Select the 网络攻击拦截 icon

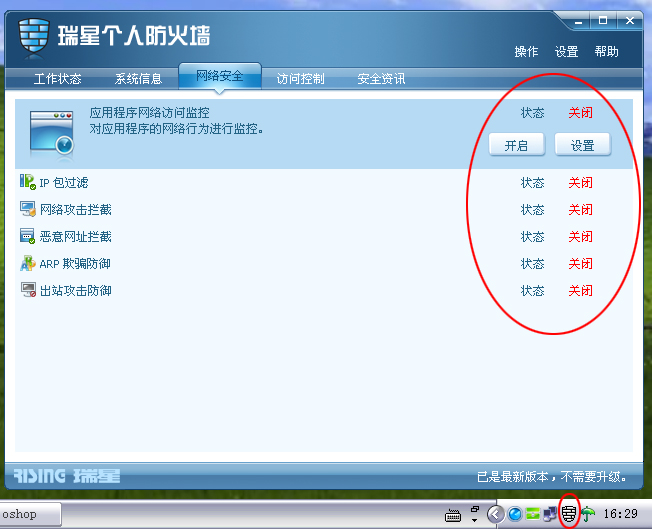click(28, 209)
